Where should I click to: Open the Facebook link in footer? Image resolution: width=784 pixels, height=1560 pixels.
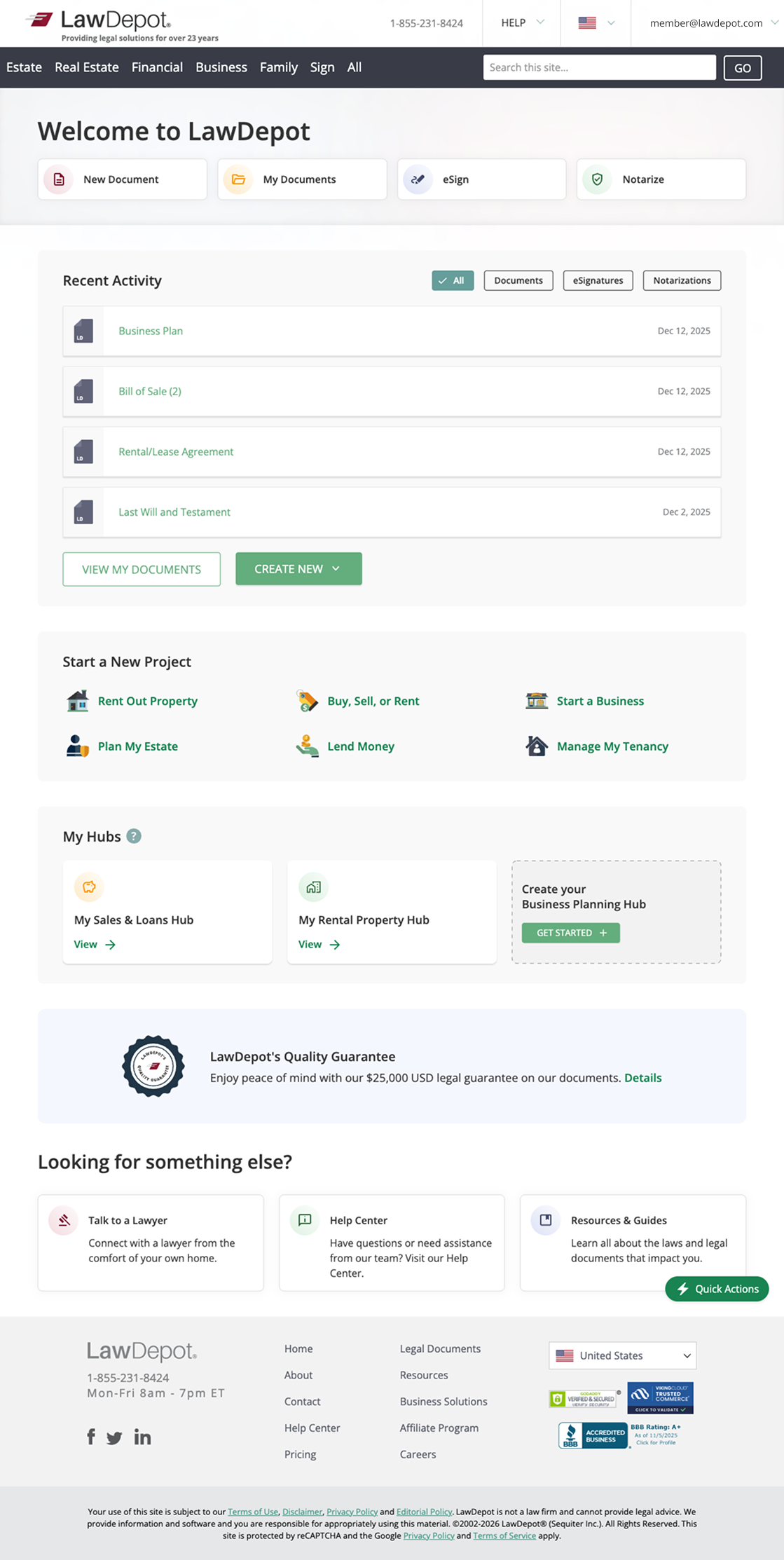pyautogui.click(x=91, y=1437)
